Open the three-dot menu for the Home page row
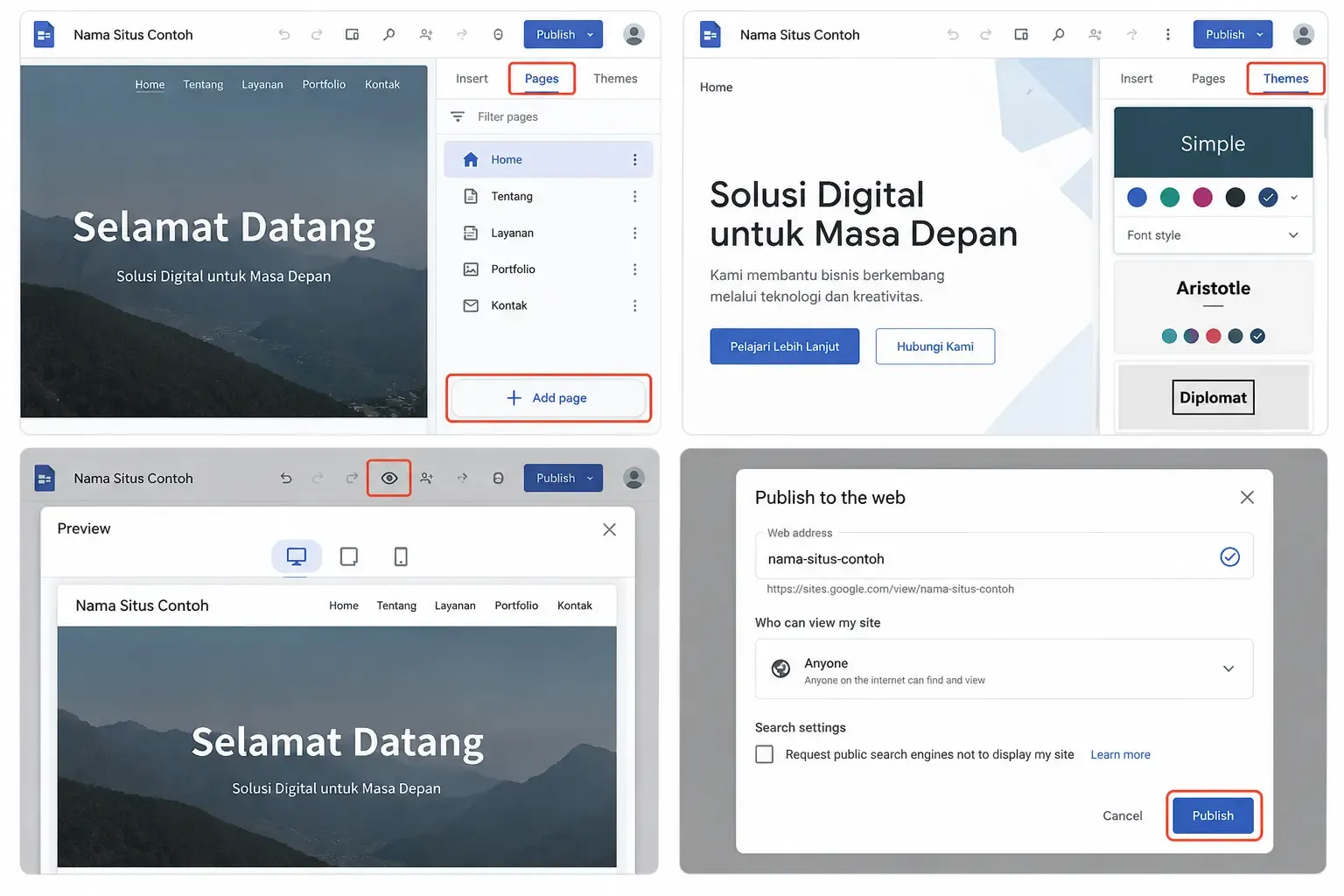 [x=635, y=160]
